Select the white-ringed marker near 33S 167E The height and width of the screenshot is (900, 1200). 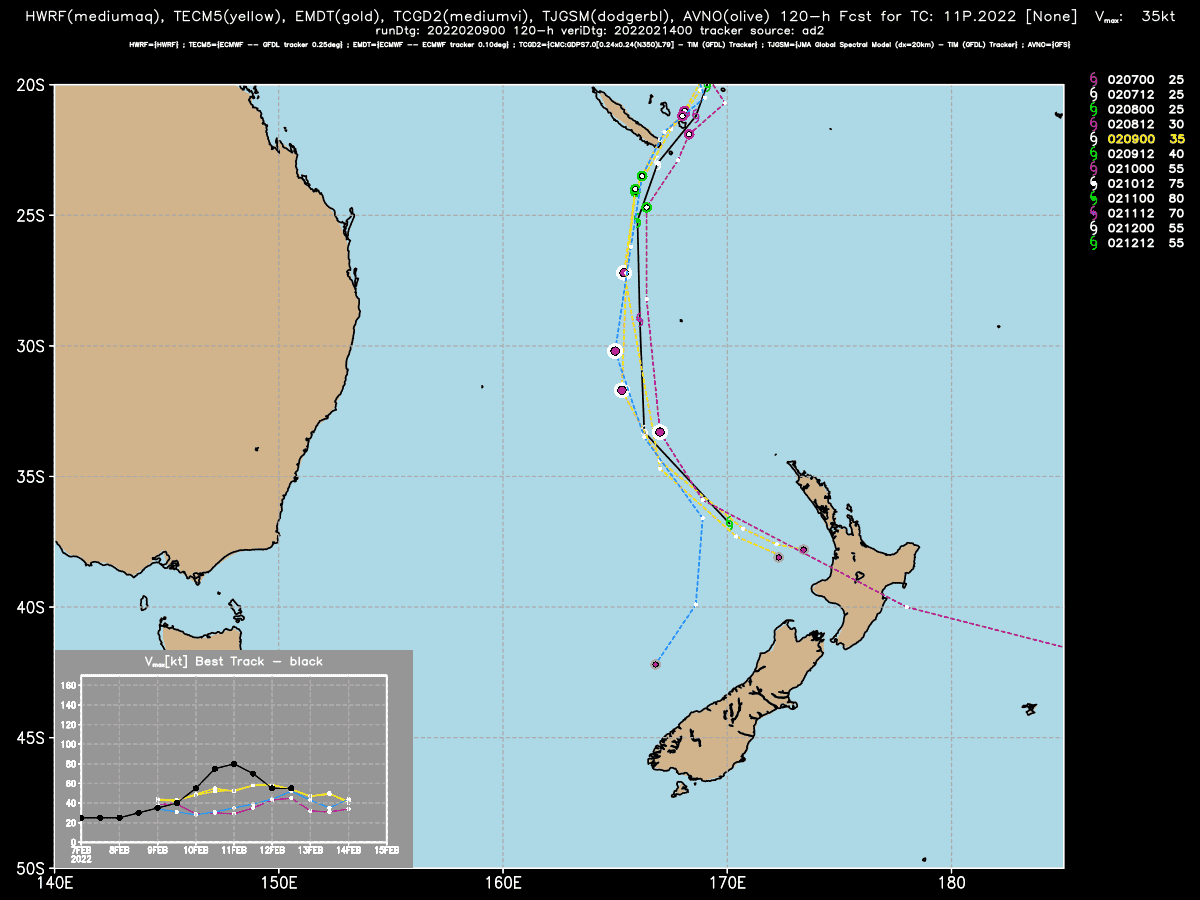coord(659,432)
